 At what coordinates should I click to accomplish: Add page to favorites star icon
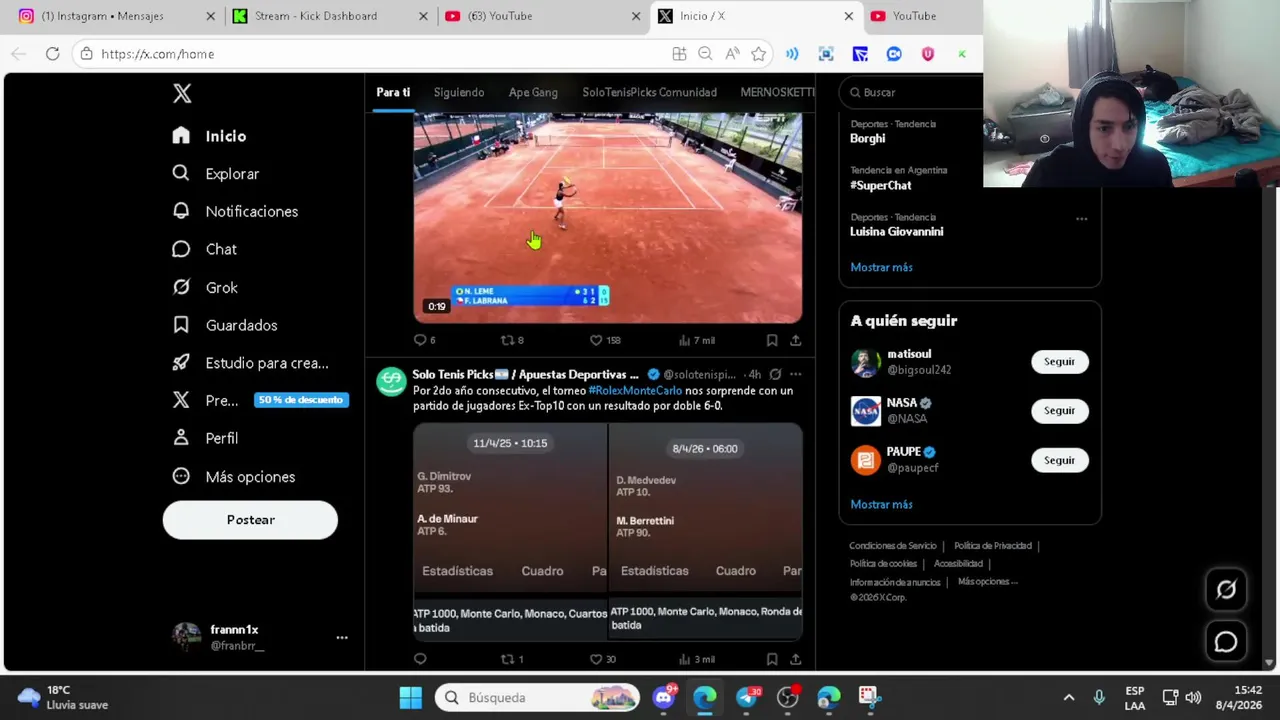[x=759, y=54]
